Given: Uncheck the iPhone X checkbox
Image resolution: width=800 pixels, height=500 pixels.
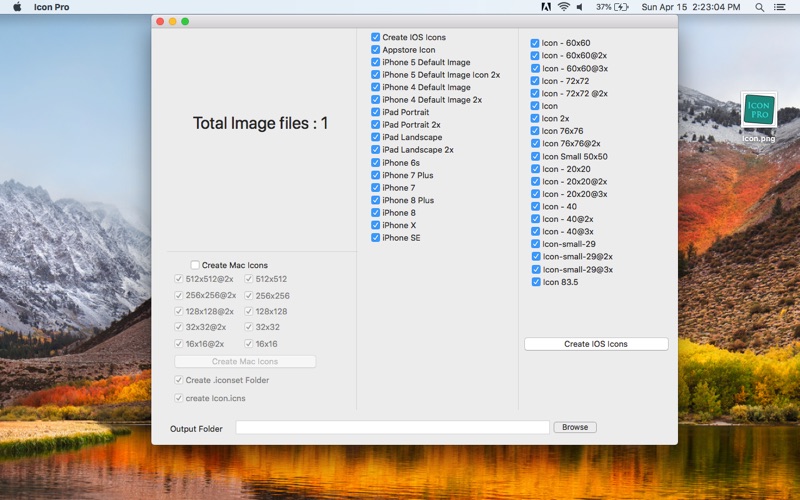Looking at the screenshot, I should (x=376, y=225).
